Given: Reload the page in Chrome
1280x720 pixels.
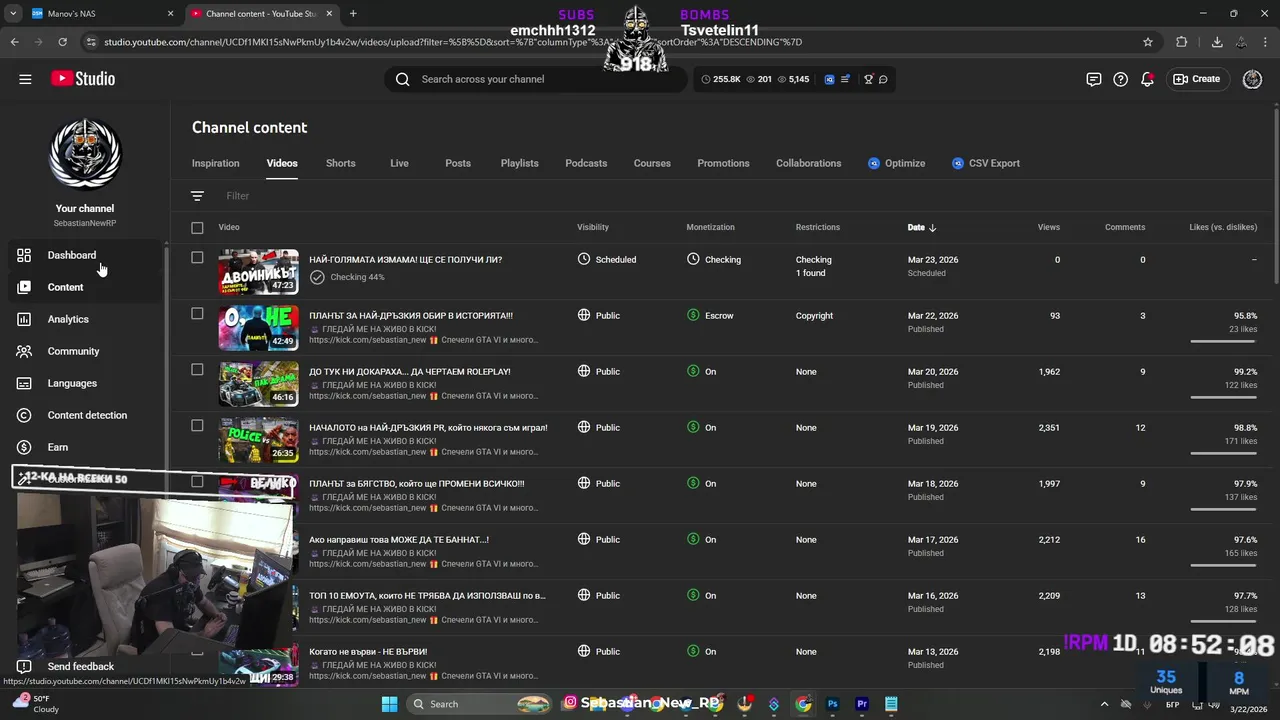Looking at the screenshot, I should [x=62, y=42].
